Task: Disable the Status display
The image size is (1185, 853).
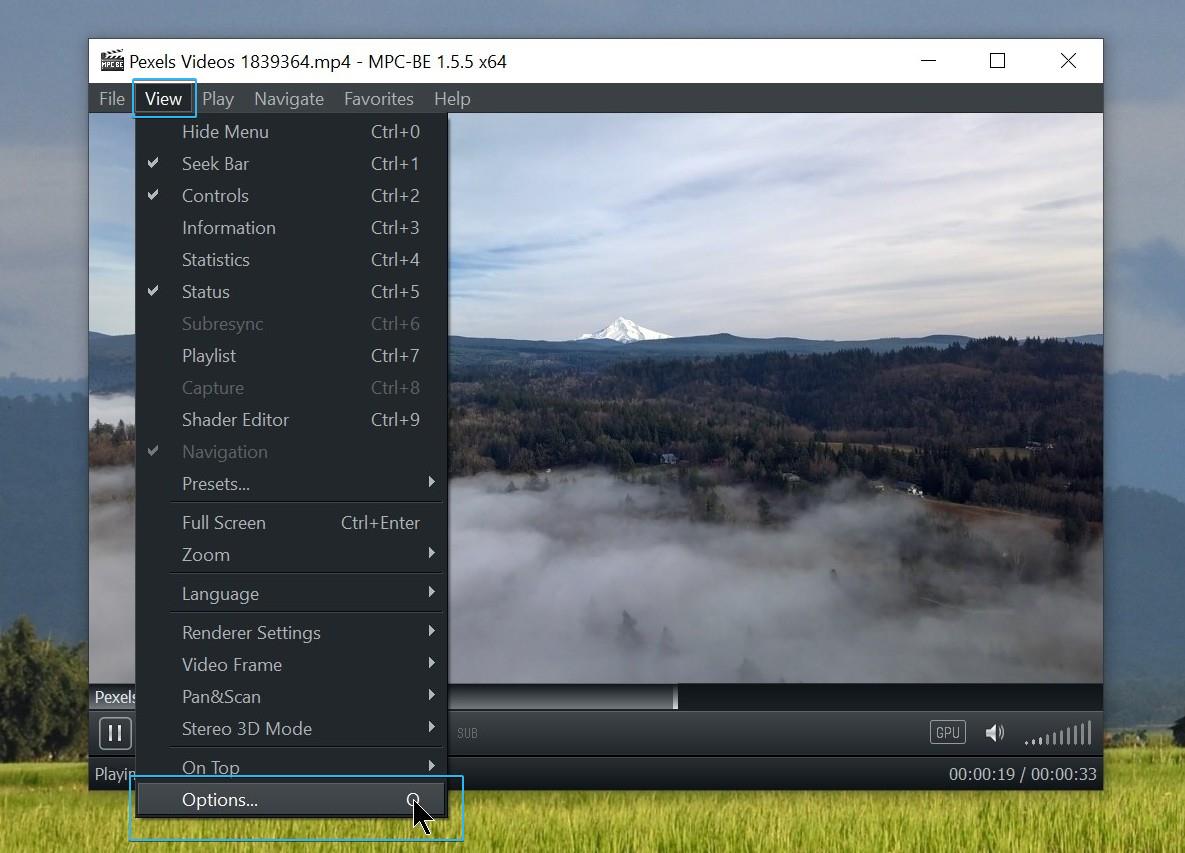Action: [205, 291]
